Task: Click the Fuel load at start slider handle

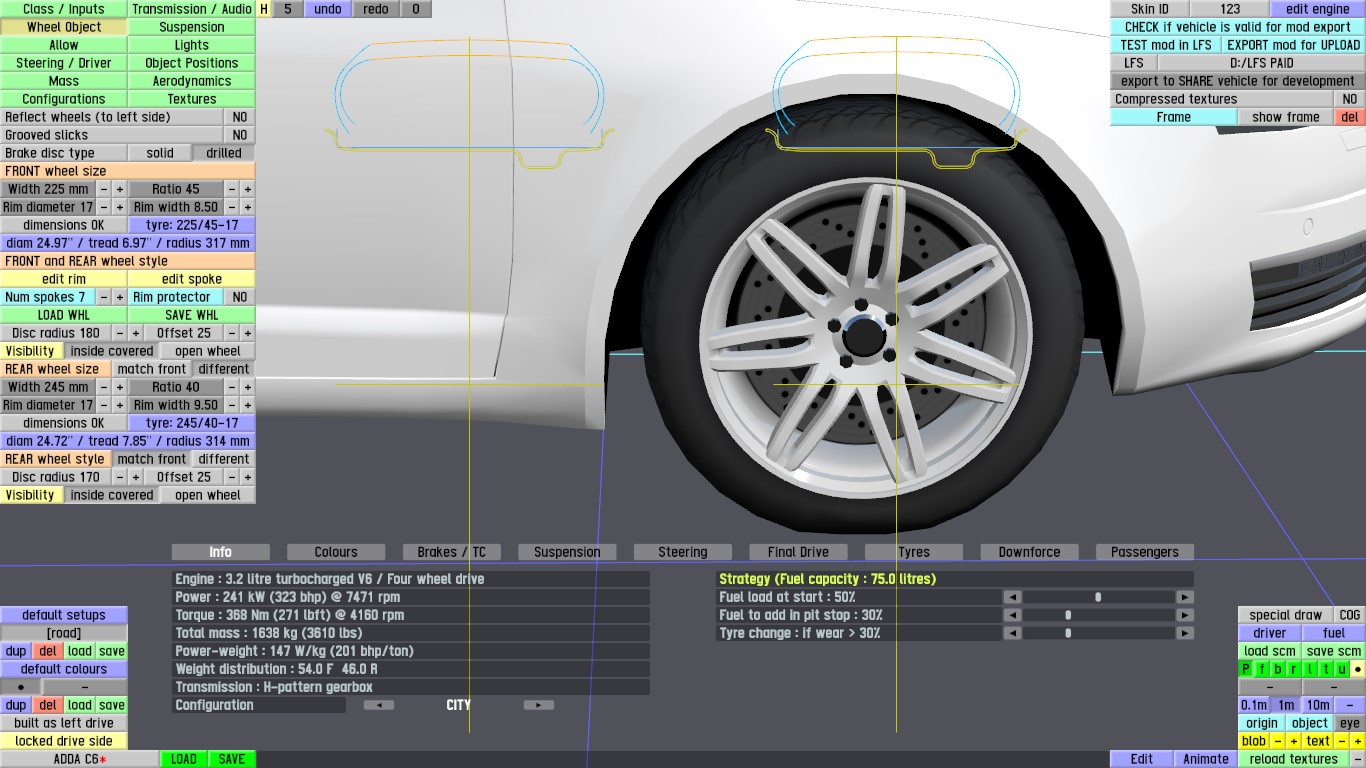Action: coord(1098,597)
